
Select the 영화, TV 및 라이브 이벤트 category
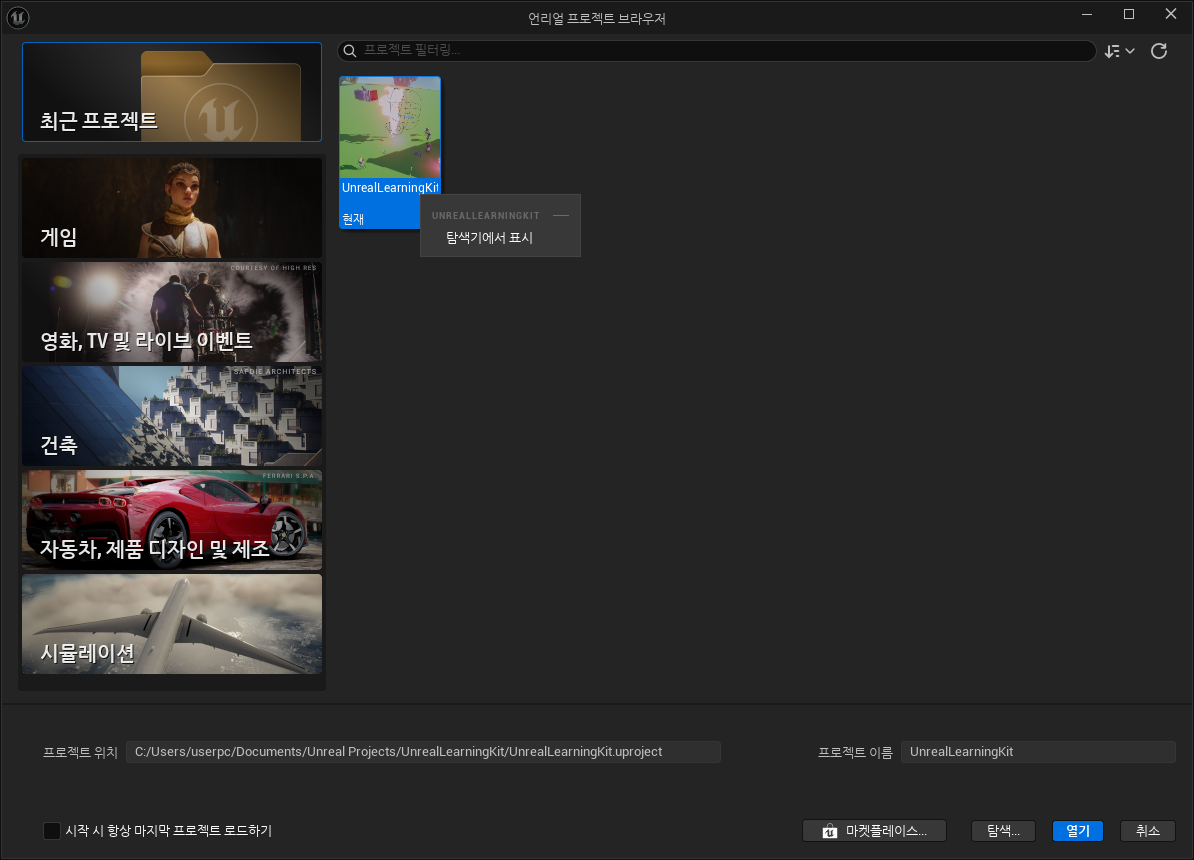(172, 312)
